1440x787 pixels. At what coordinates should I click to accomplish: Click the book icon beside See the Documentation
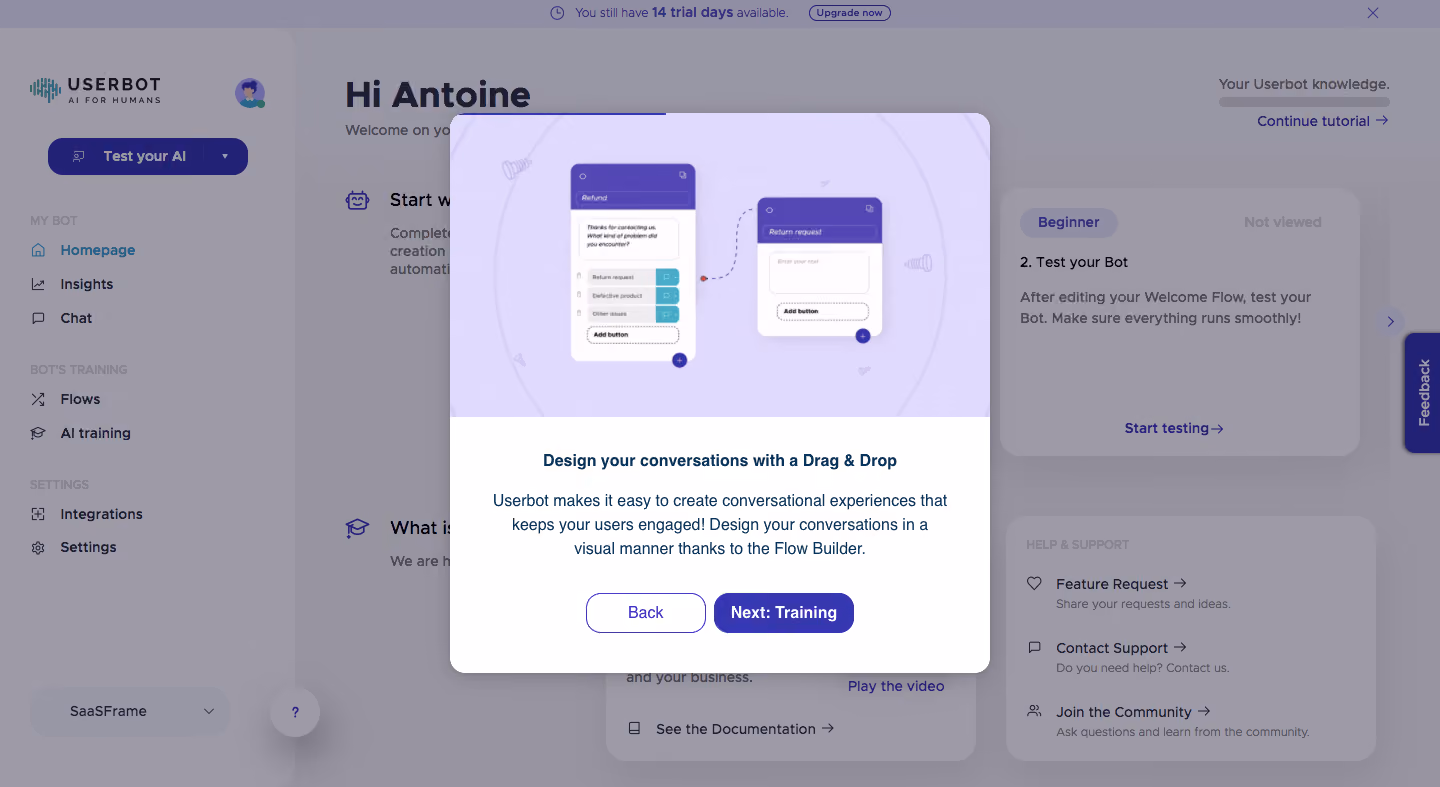pos(634,729)
